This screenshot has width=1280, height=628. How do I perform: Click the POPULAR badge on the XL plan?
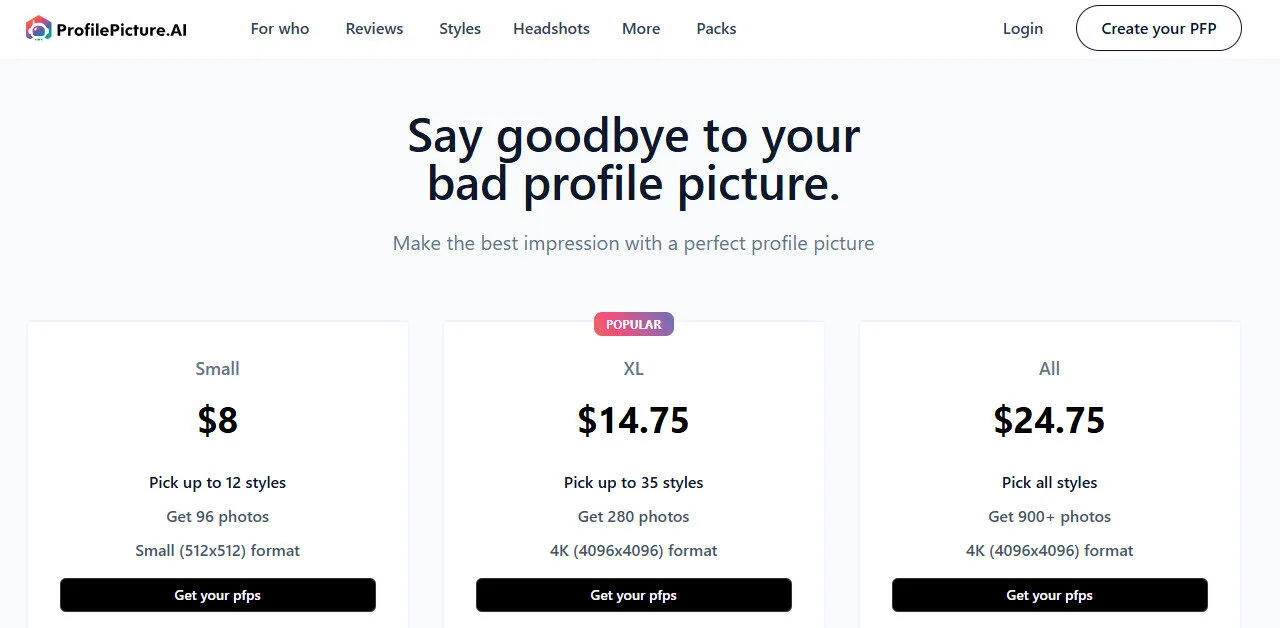tap(633, 323)
